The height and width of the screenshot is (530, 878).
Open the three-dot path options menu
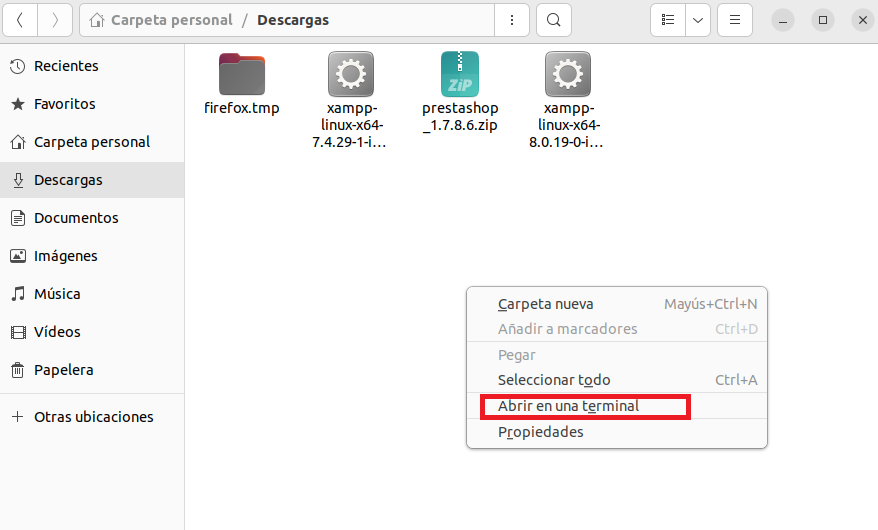coord(512,20)
